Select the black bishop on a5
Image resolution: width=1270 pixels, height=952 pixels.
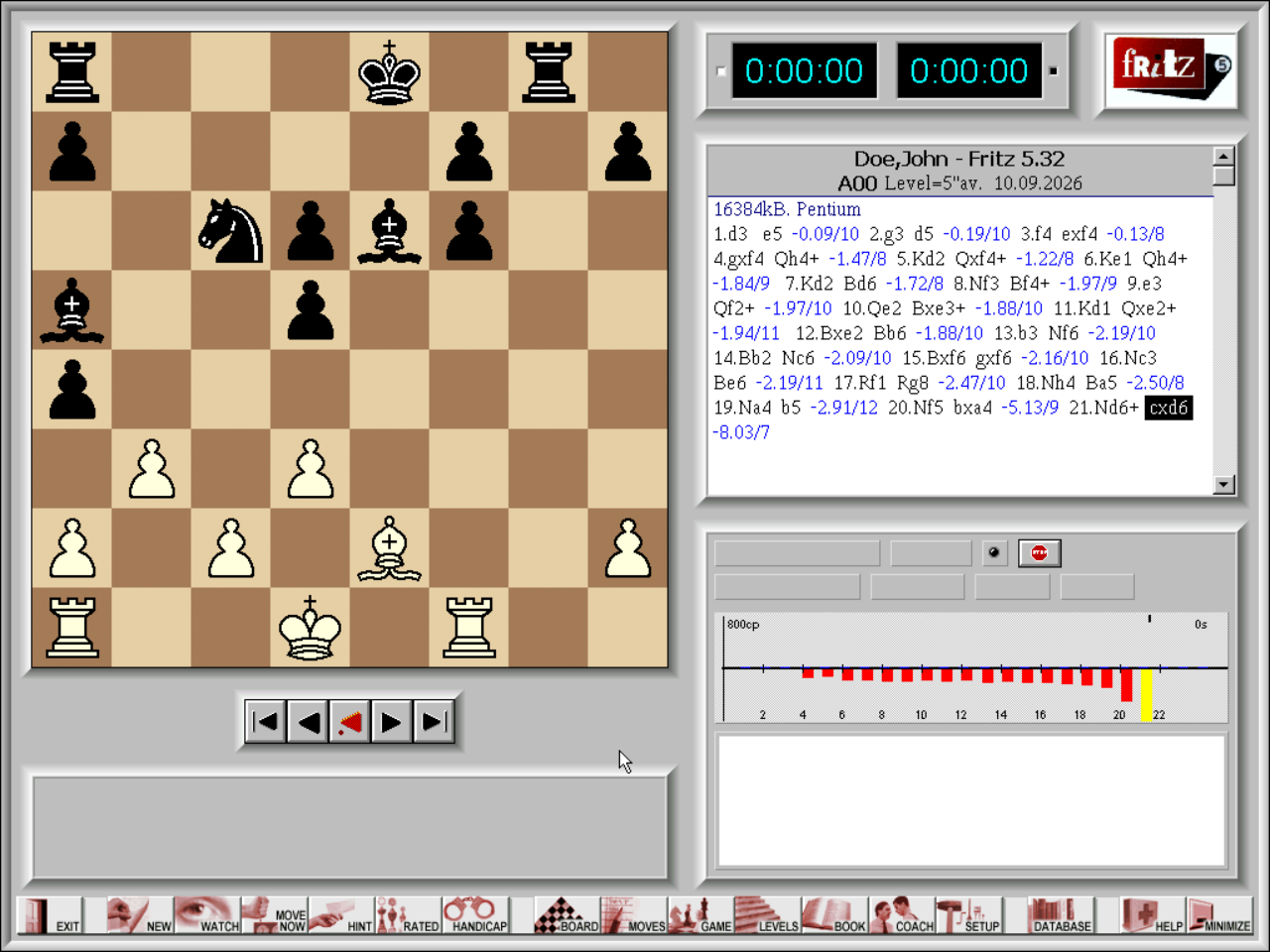(x=72, y=310)
